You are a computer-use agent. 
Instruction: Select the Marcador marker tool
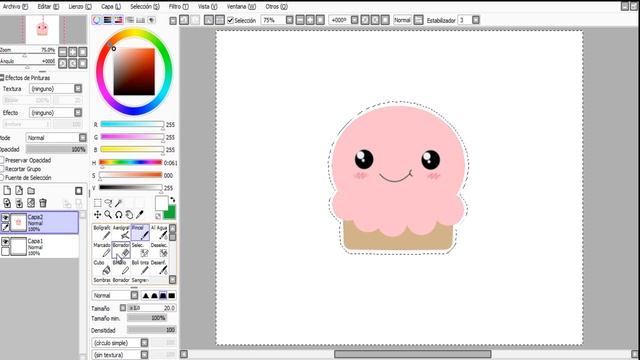[x=102, y=250]
